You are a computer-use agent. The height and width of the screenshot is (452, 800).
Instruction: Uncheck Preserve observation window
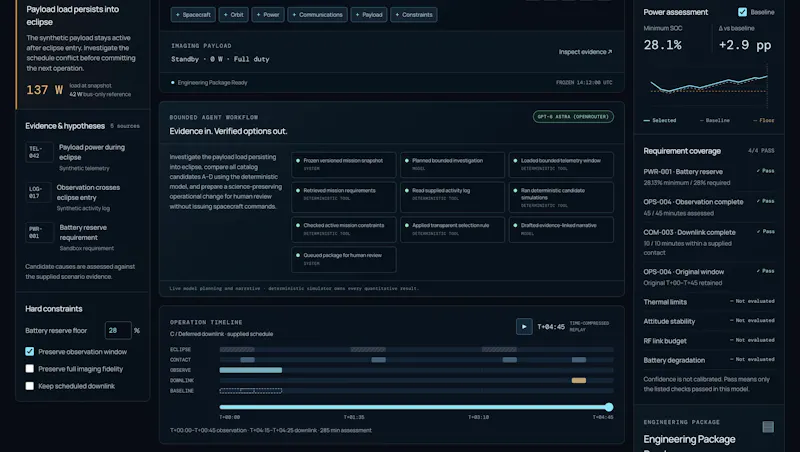pos(30,351)
